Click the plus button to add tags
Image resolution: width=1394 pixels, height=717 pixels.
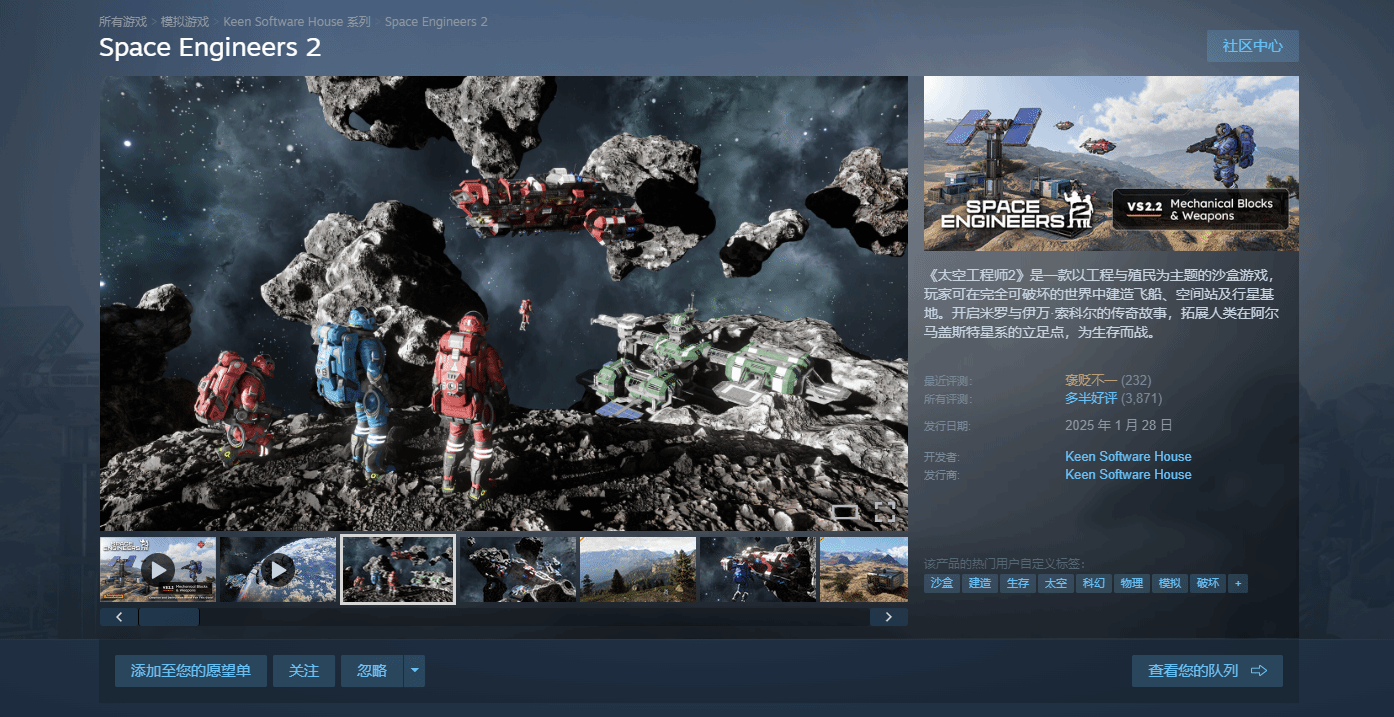[x=1237, y=583]
